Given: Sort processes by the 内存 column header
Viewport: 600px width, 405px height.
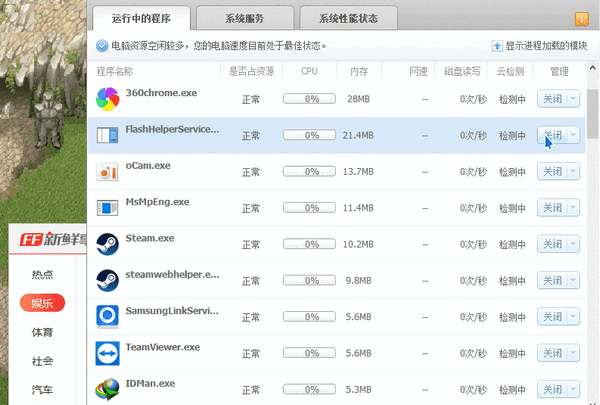Looking at the screenshot, I should 358,71.
